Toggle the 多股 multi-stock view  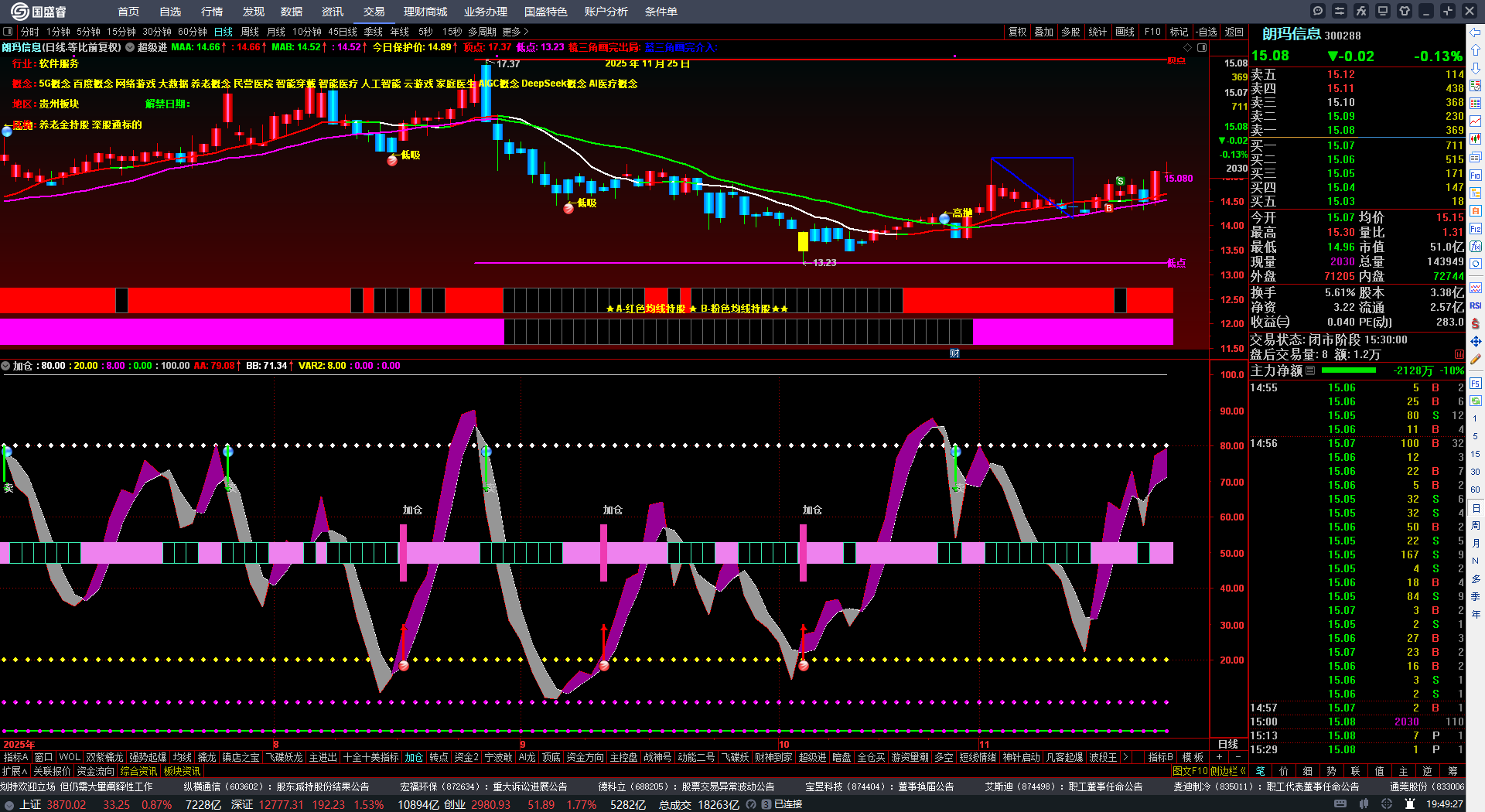coord(1070,32)
